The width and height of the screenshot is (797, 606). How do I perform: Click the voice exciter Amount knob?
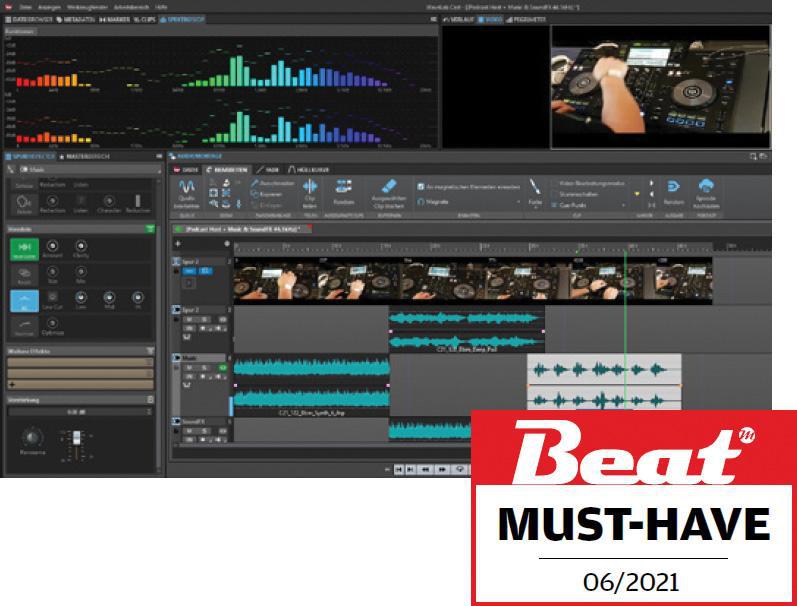[52, 246]
